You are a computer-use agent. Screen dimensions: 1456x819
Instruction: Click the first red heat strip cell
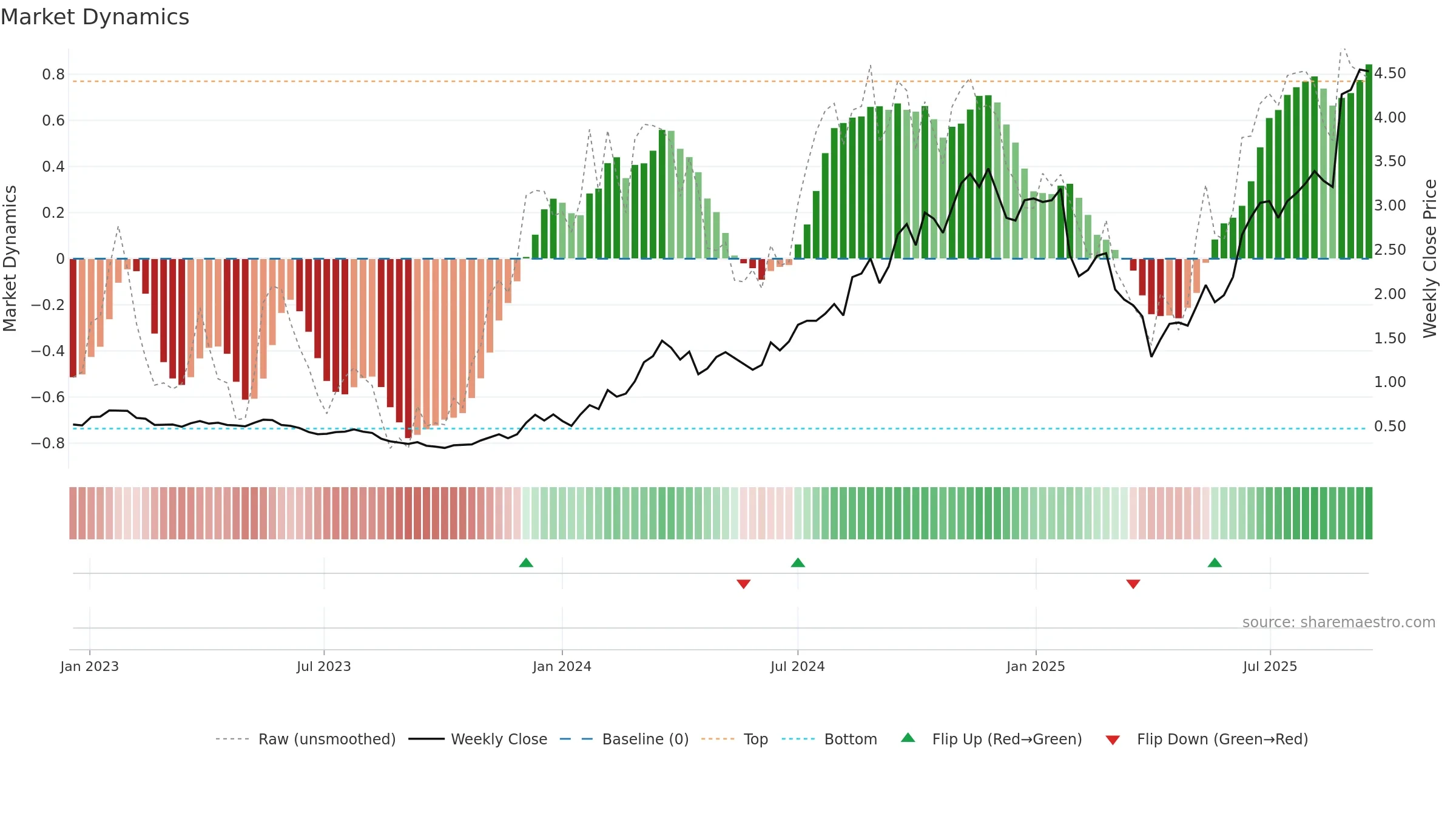click(73, 513)
